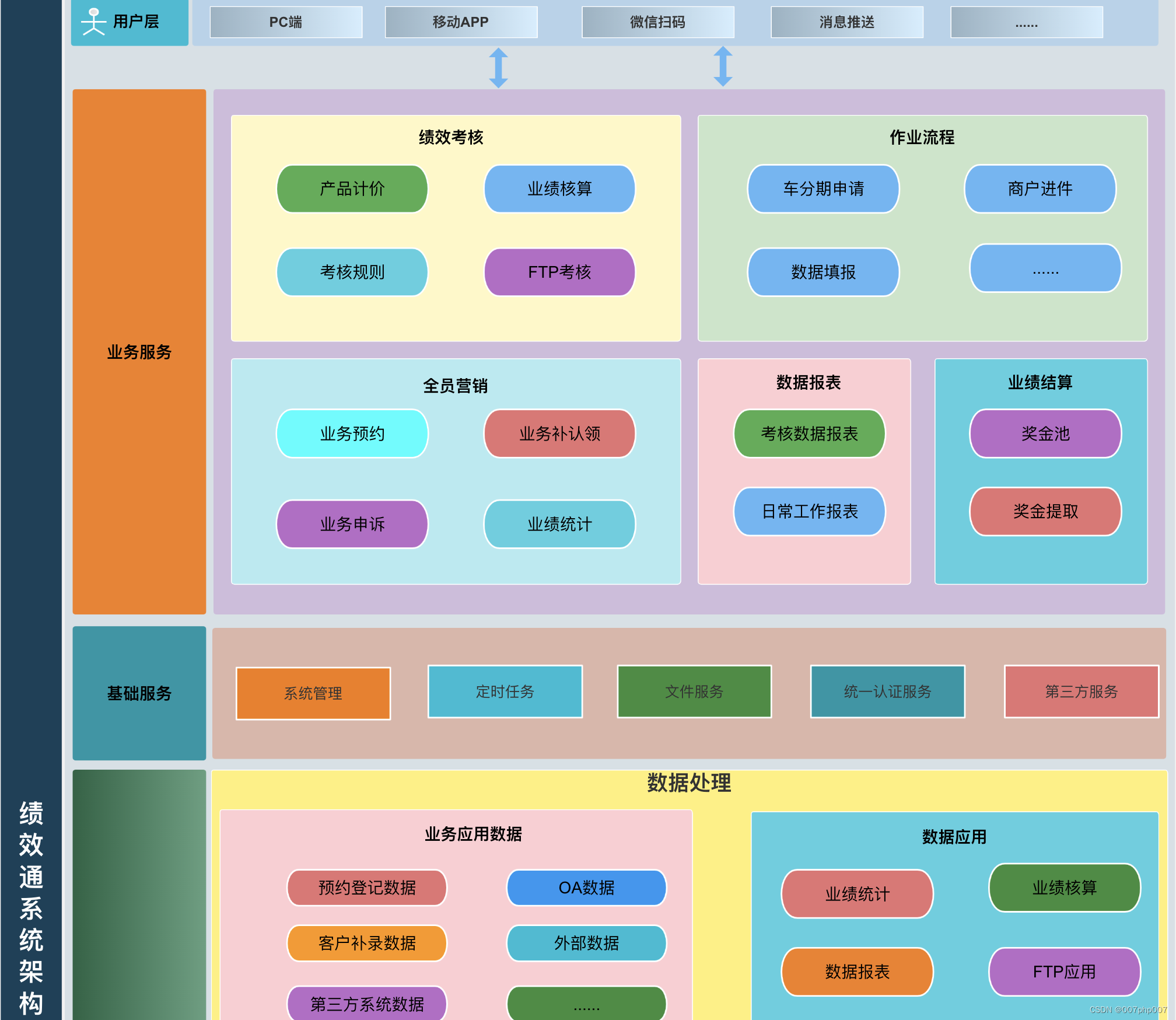The width and height of the screenshot is (1176, 1020).
Task: Select the 考核规则 pill
Action: (352, 273)
